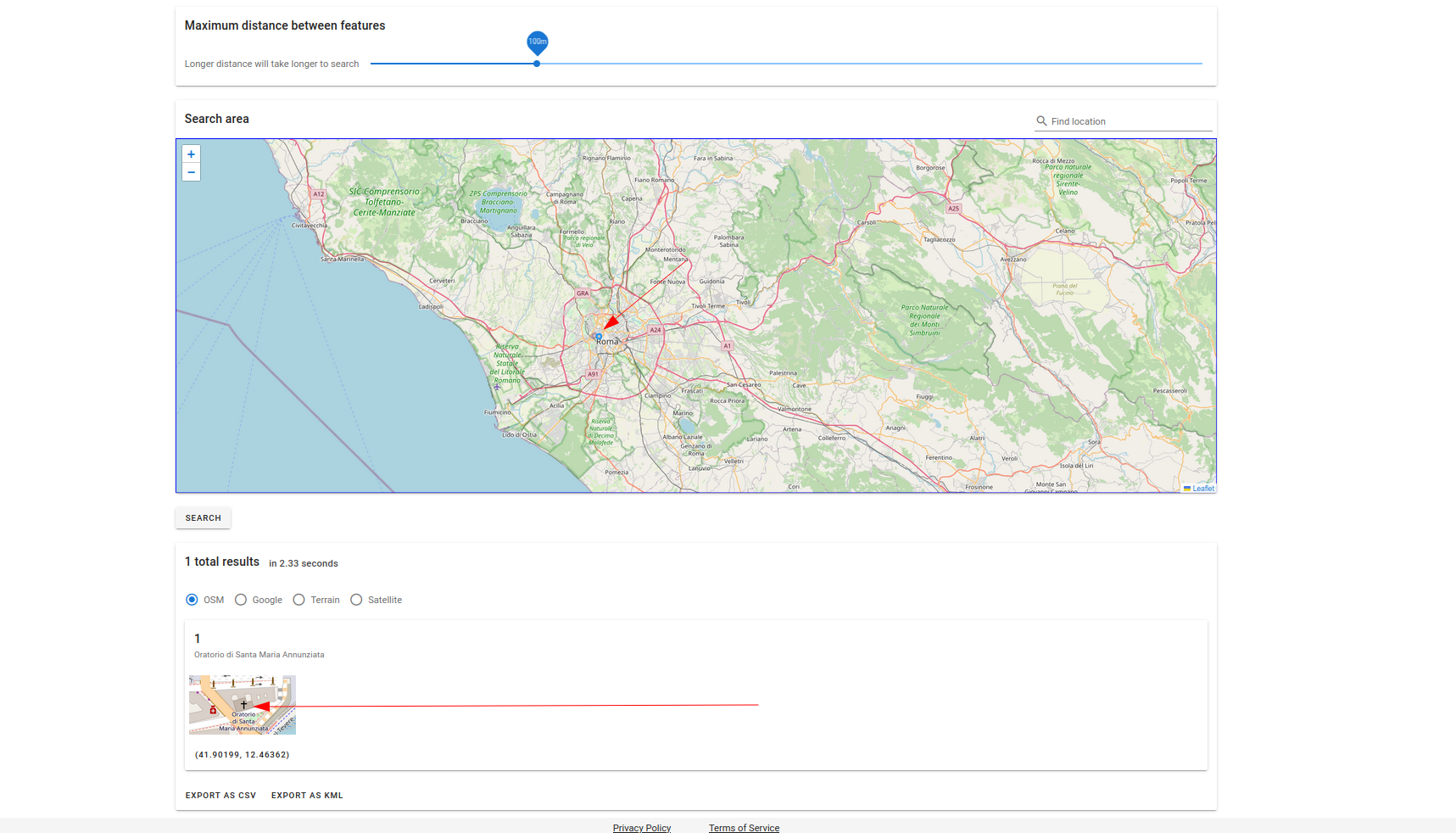This screenshot has width=1456, height=833.
Task: Zoom out the map with minus button
Action: click(x=191, y=172)
